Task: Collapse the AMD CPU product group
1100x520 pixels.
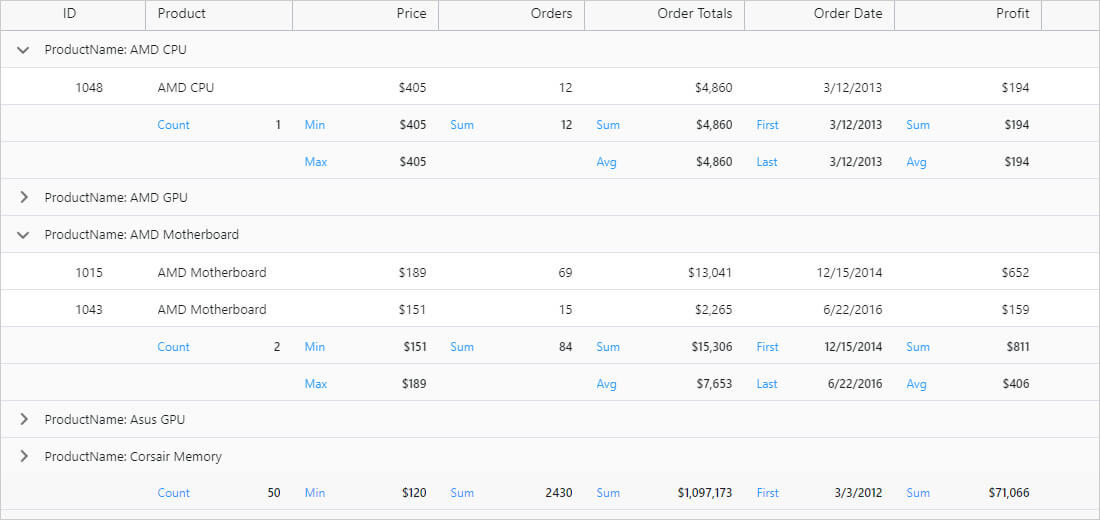Action: [24, 50]
